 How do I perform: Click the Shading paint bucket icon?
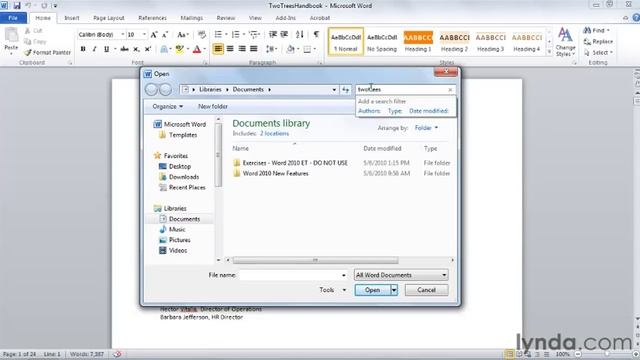290,49
